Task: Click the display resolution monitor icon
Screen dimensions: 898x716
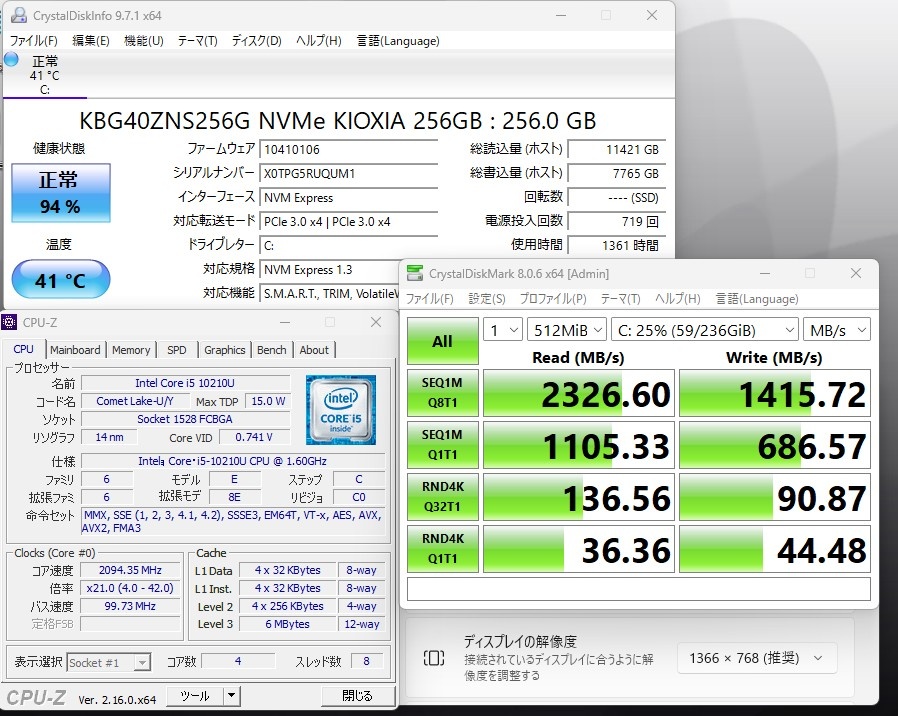Action: [434, 657]
